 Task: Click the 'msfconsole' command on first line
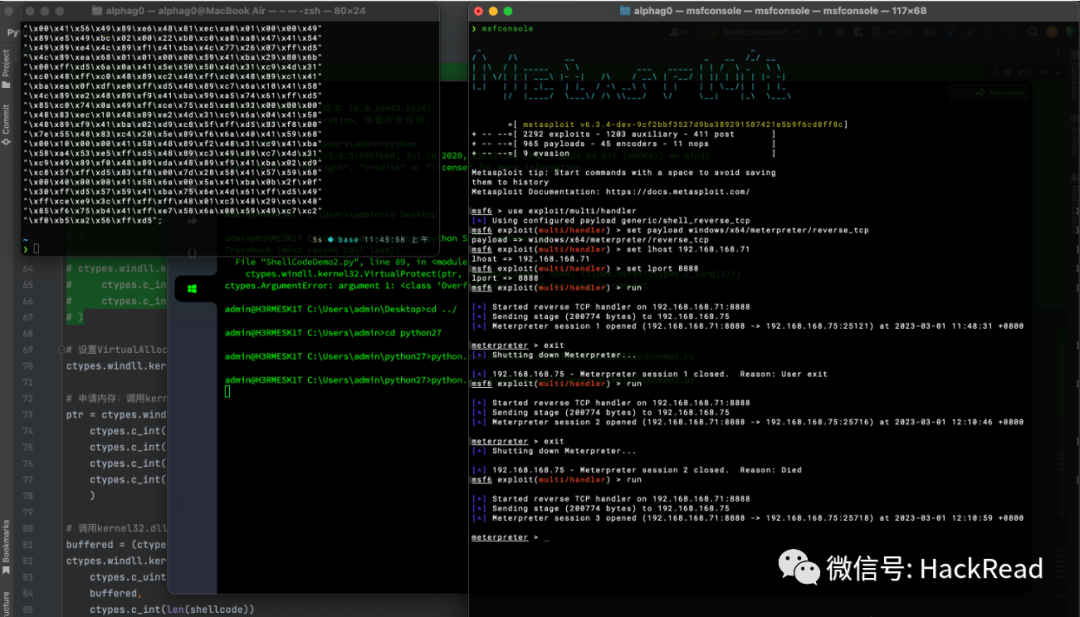[507, 29]
